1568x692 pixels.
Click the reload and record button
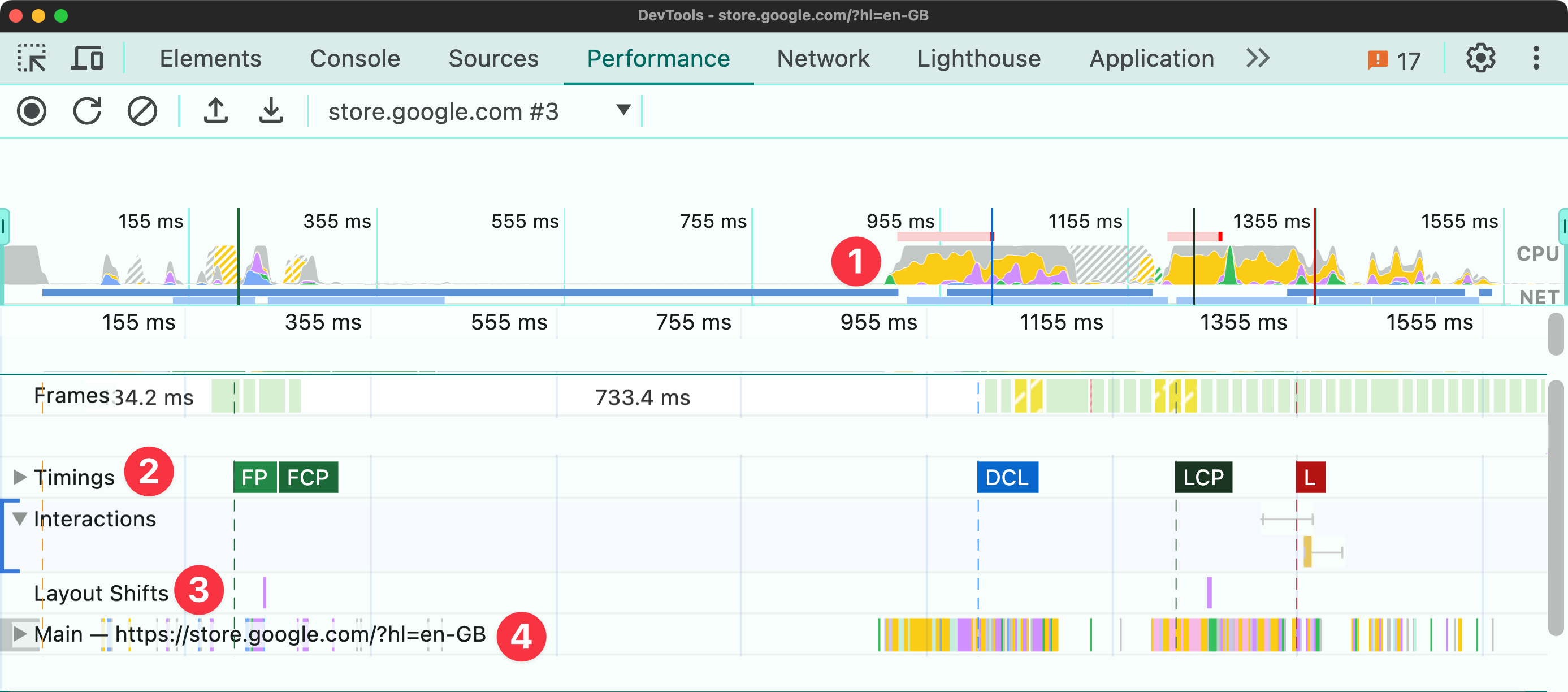88,110
